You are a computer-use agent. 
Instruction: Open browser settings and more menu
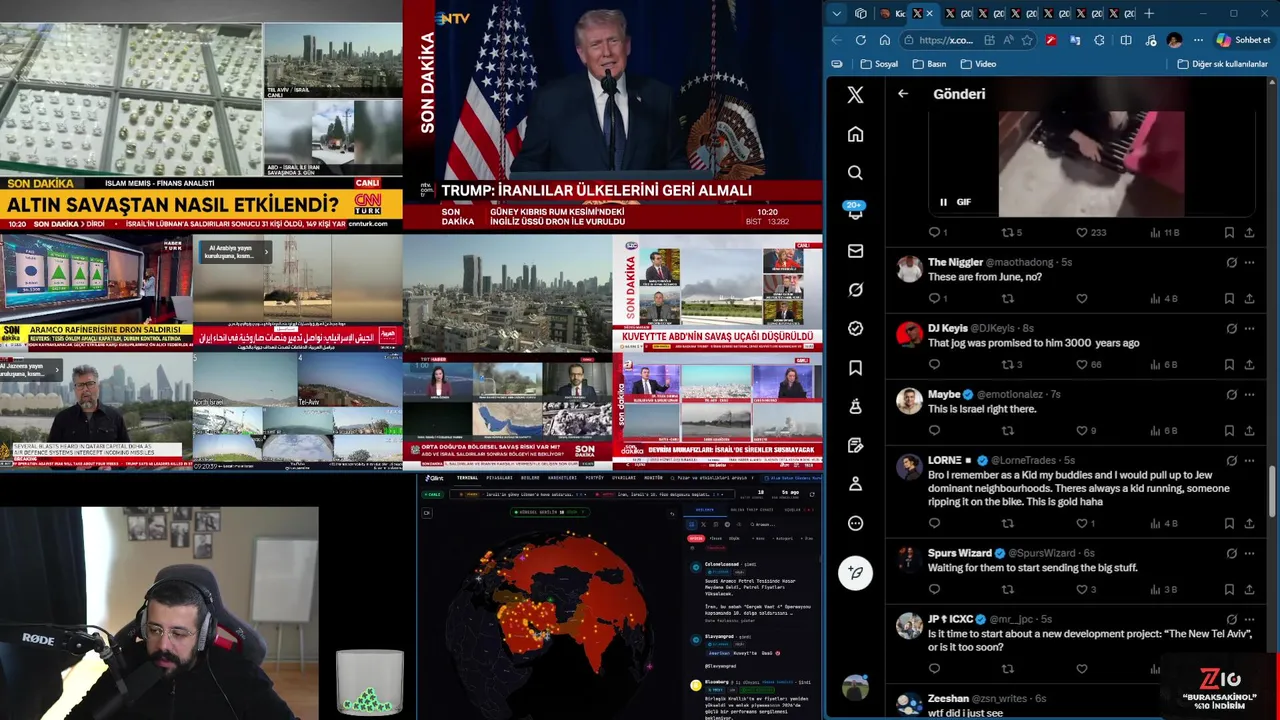pyautogui.click(x=1198, y=40)
